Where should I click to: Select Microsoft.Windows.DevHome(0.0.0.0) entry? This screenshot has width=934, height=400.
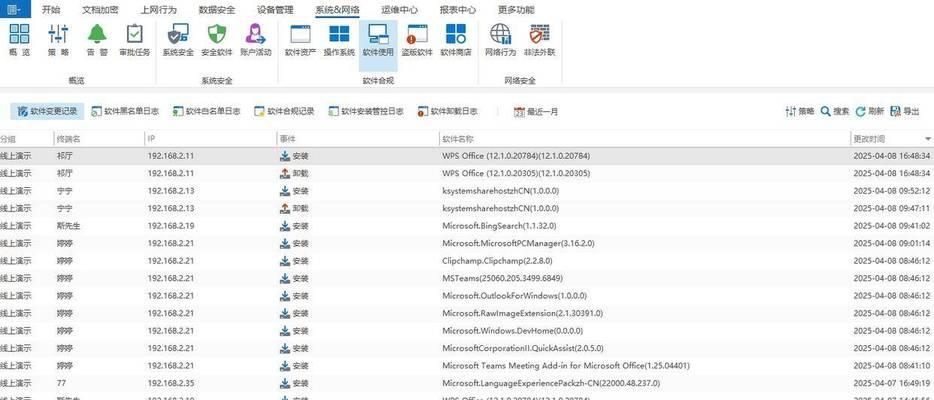pos(512,330)
